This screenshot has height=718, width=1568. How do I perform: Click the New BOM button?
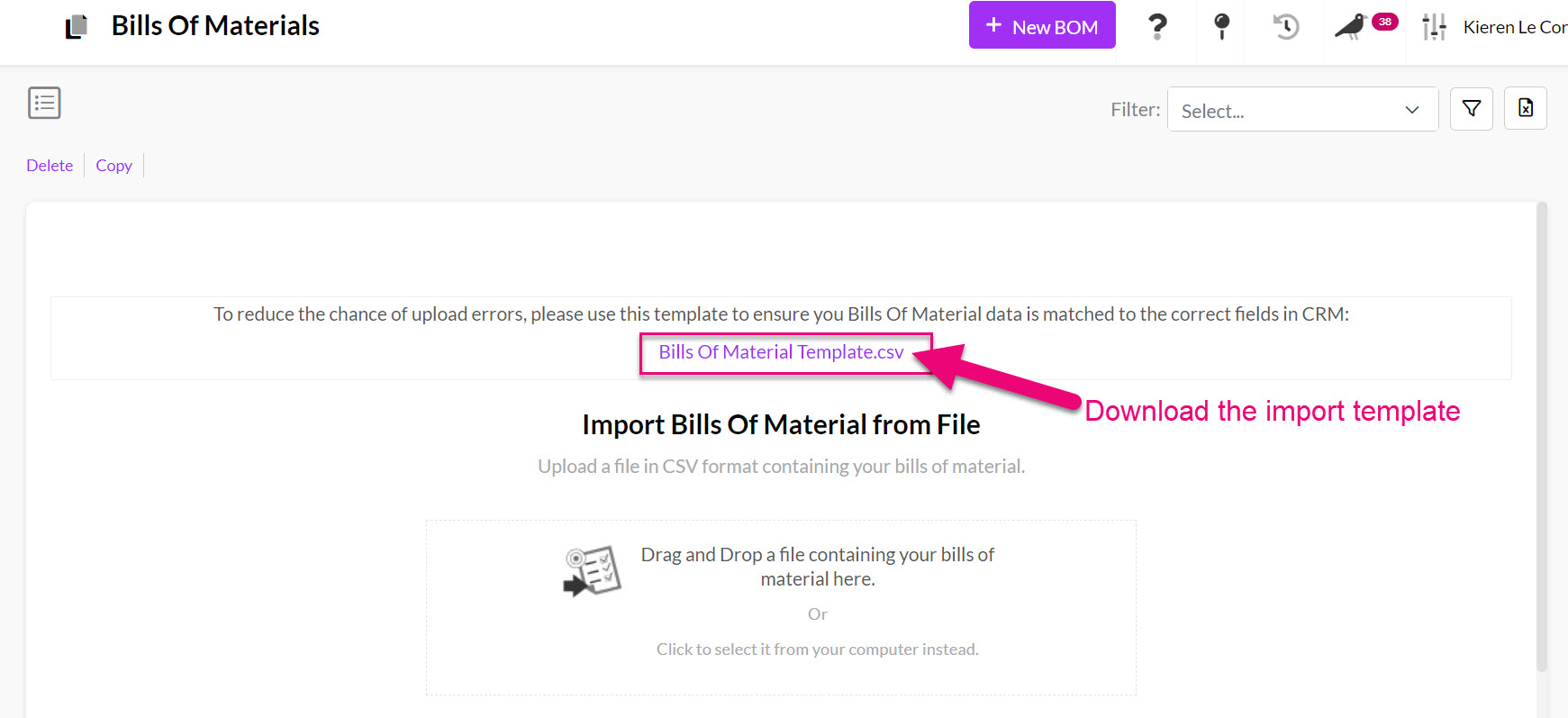pos(1042,25)
